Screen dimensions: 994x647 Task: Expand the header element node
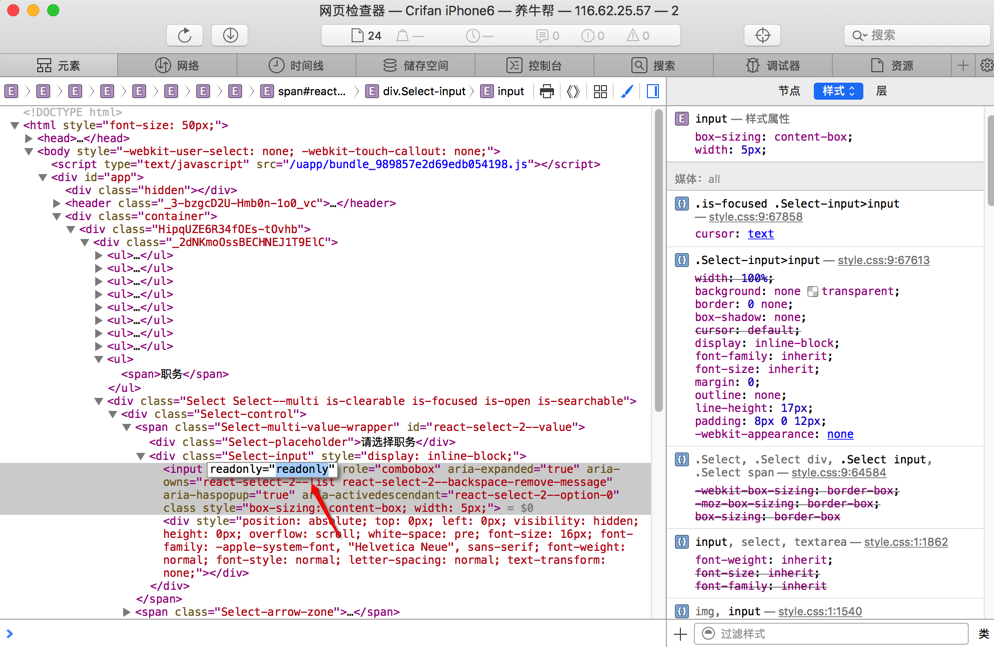[56, 203]
